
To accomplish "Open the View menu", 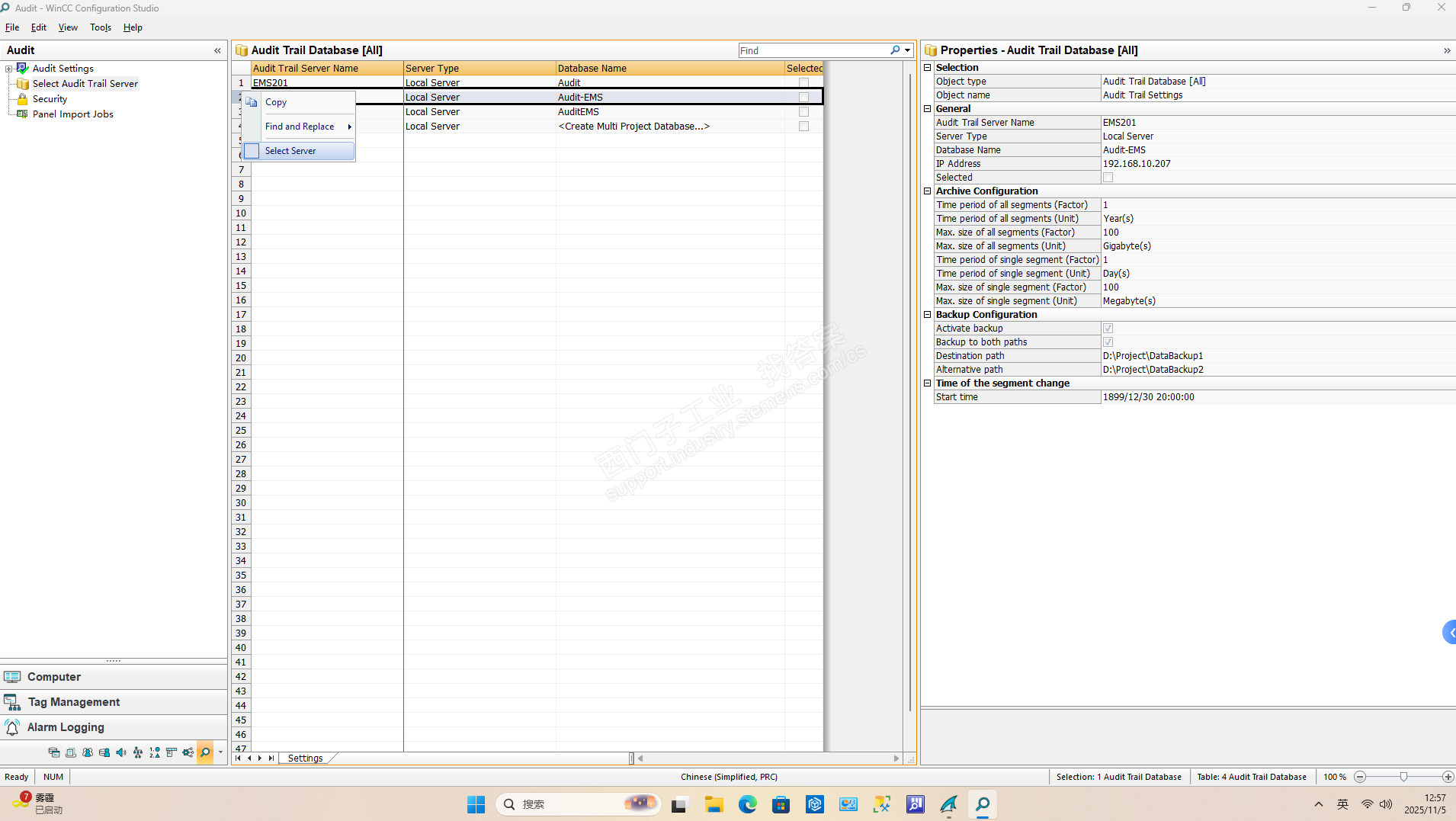I will 68,27.
